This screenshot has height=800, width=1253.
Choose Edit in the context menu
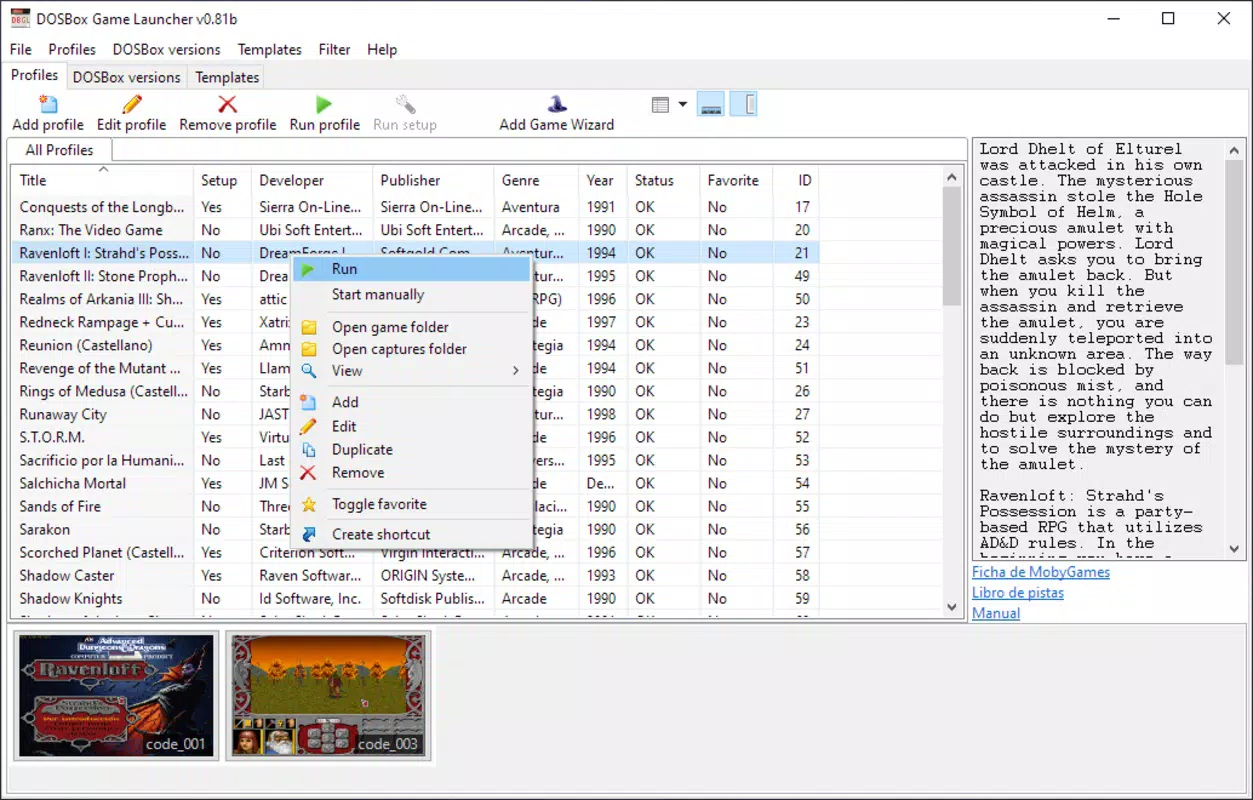[x=411, y=426]
